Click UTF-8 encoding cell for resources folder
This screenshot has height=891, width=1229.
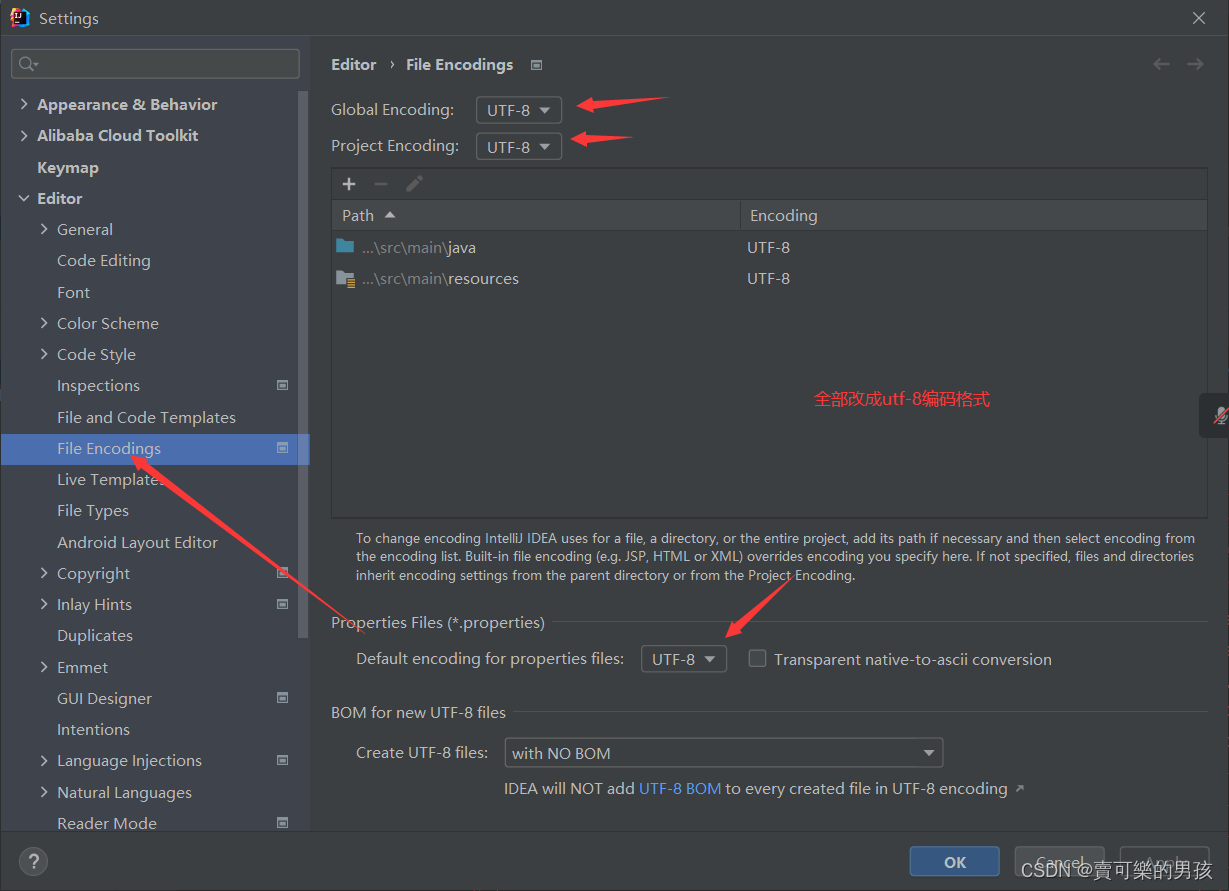(768, 278)
